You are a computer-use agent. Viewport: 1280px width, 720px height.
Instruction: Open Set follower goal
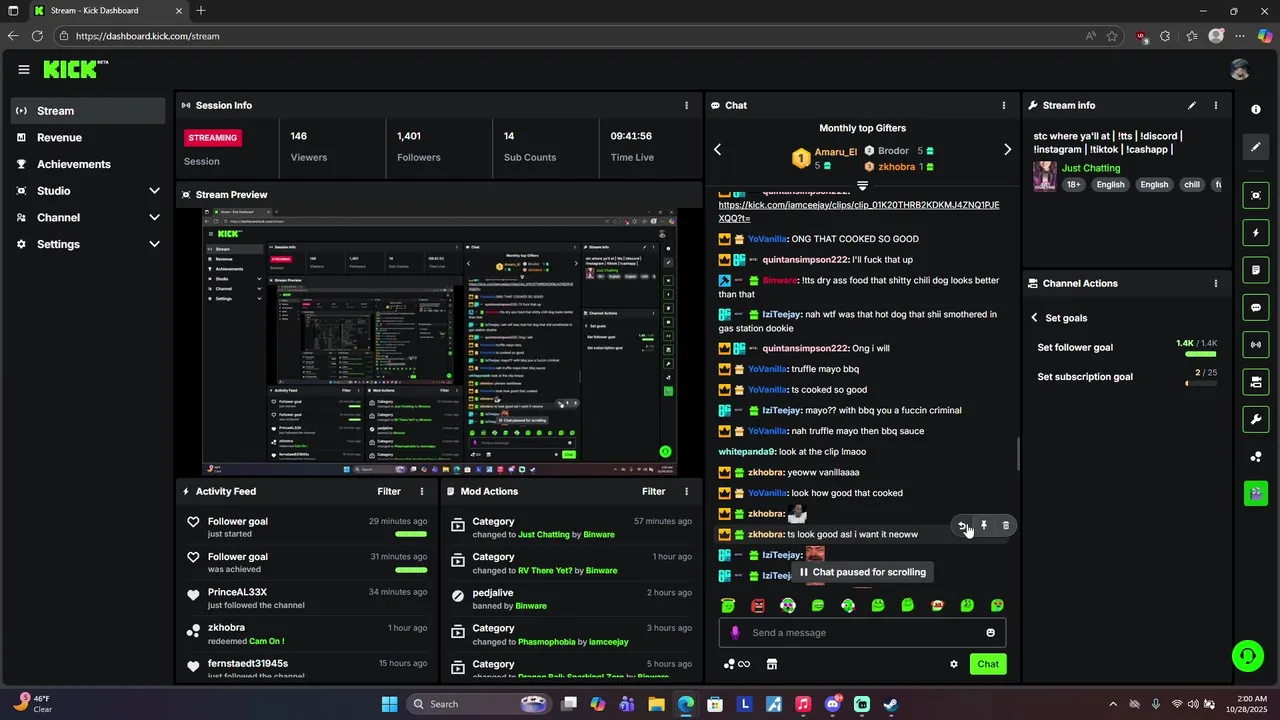(x=1075, y=348)
